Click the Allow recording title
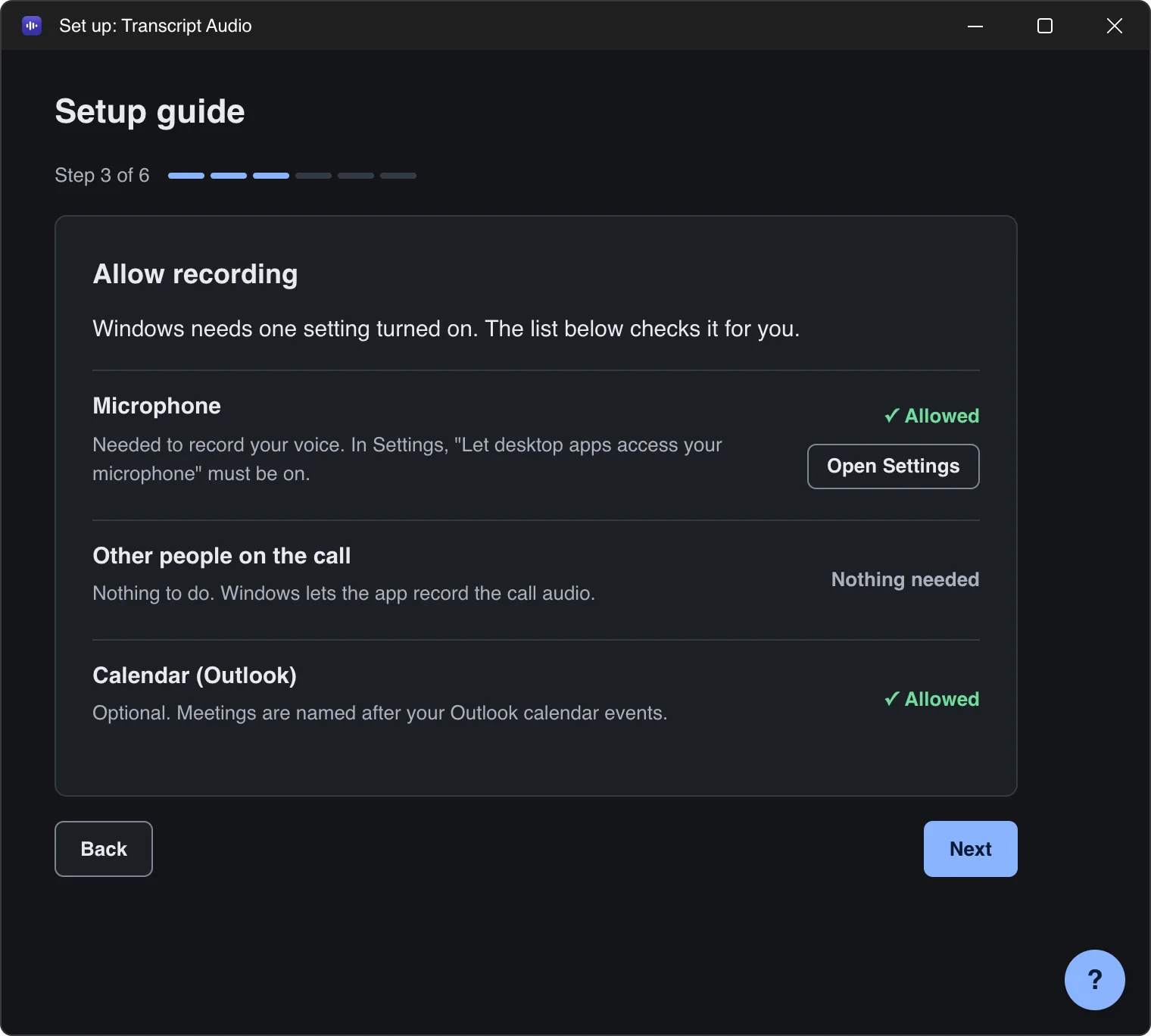The height and width of the screenshot is (1036, 1151). (195, 274)
